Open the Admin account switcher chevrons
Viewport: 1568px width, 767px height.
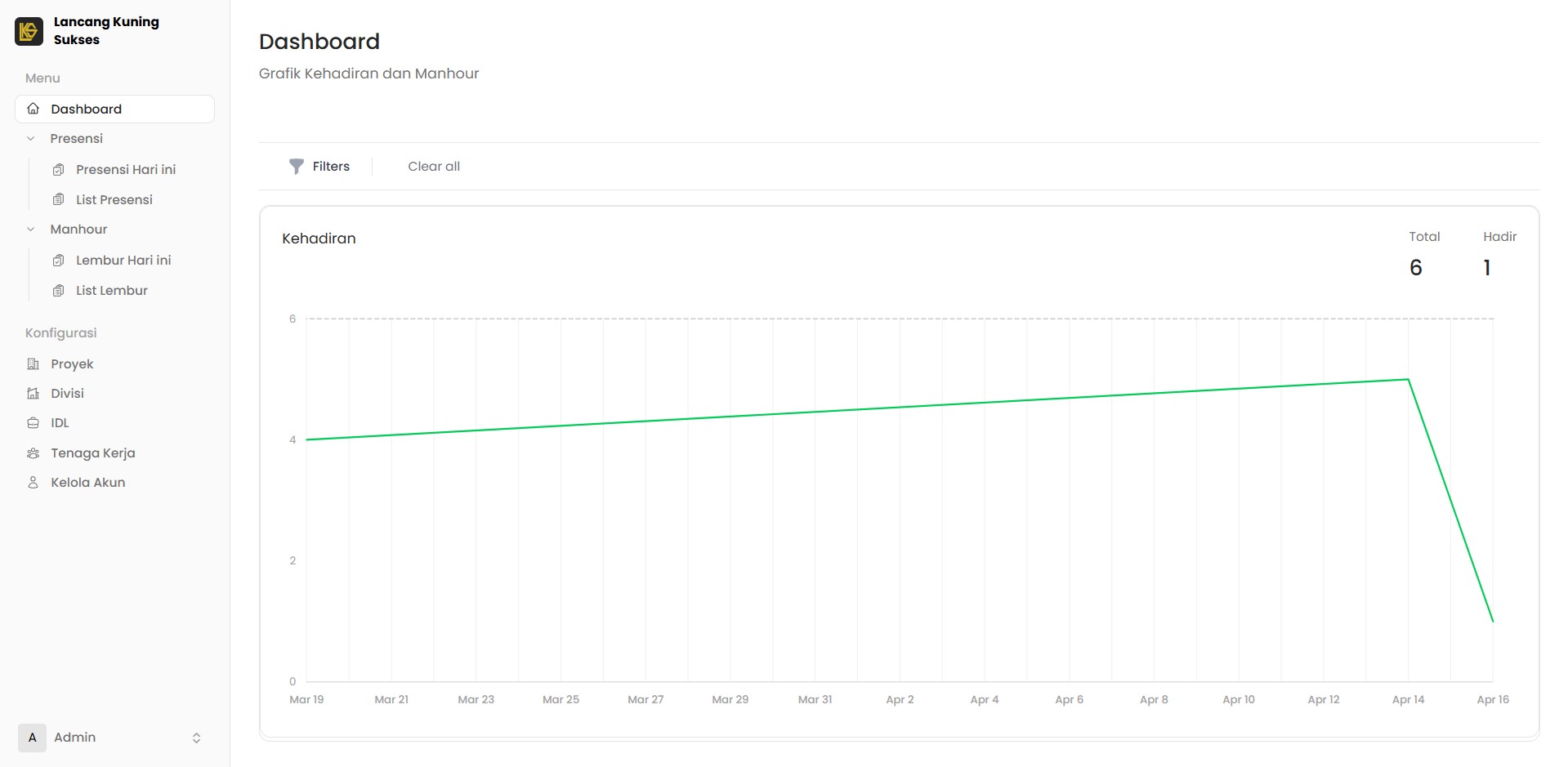pyautogui.click(x=196, y=738)
